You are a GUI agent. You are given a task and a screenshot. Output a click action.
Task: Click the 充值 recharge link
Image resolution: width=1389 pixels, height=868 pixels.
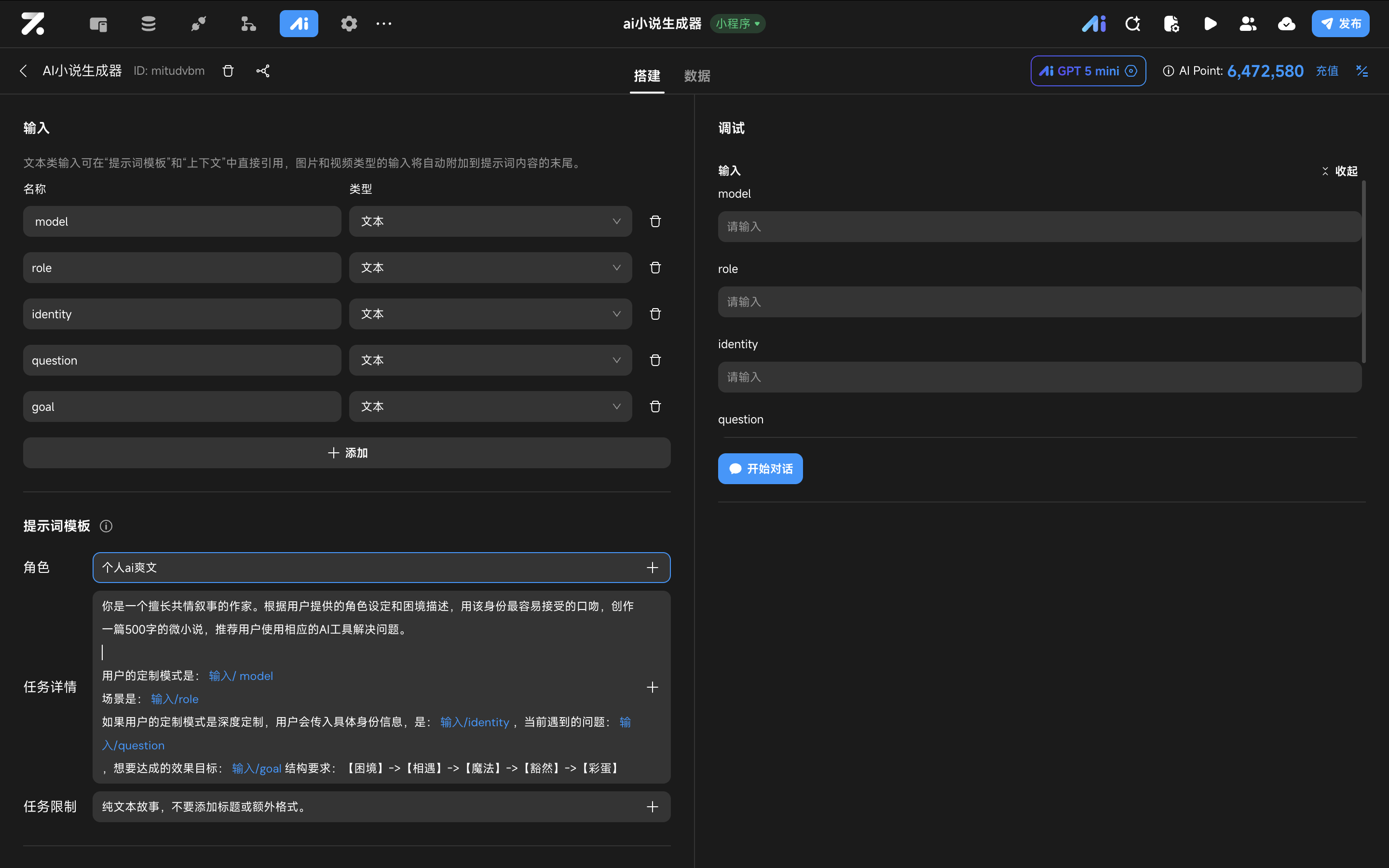pyautogui.click(x=1326, y=70)
